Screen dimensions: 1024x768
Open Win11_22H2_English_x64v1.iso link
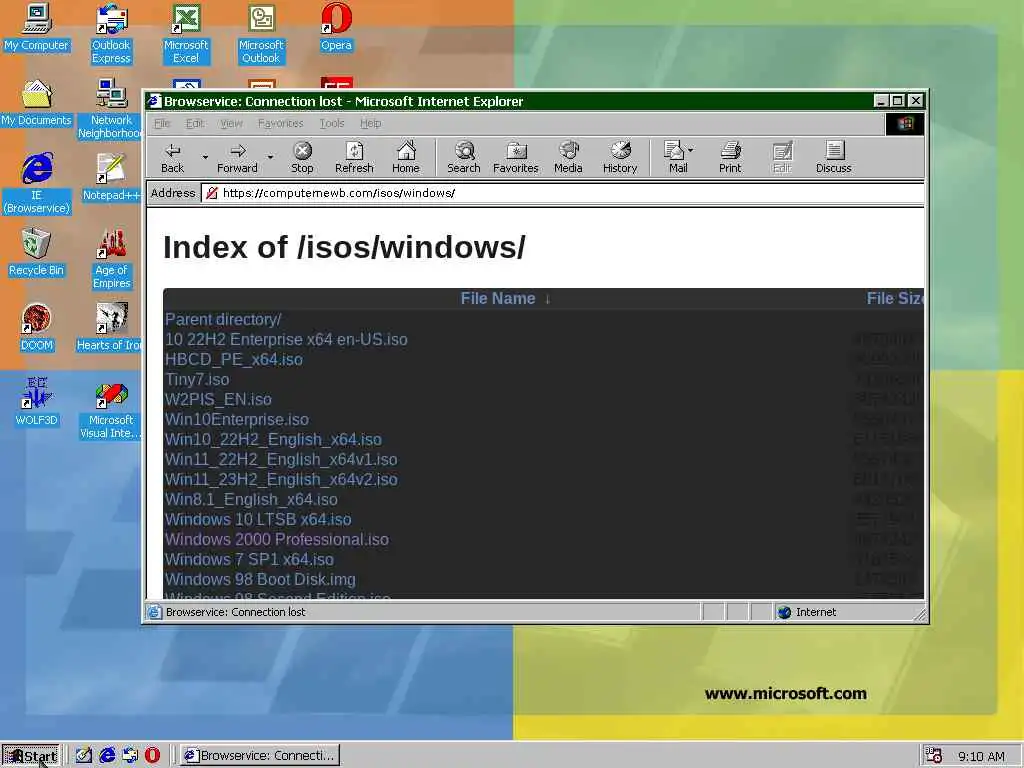tap(281, 459)
